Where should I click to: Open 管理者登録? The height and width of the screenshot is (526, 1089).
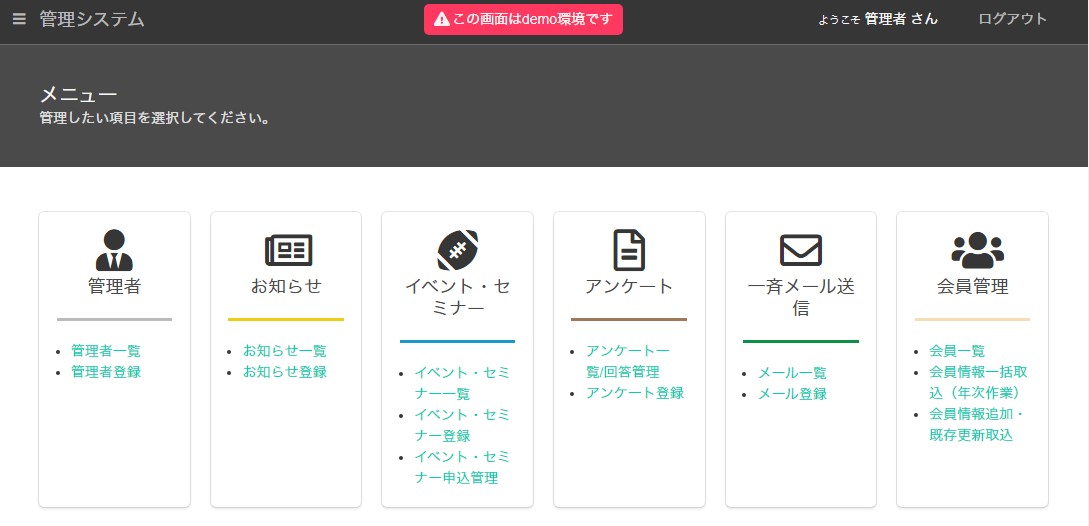(x=106, y=372)
